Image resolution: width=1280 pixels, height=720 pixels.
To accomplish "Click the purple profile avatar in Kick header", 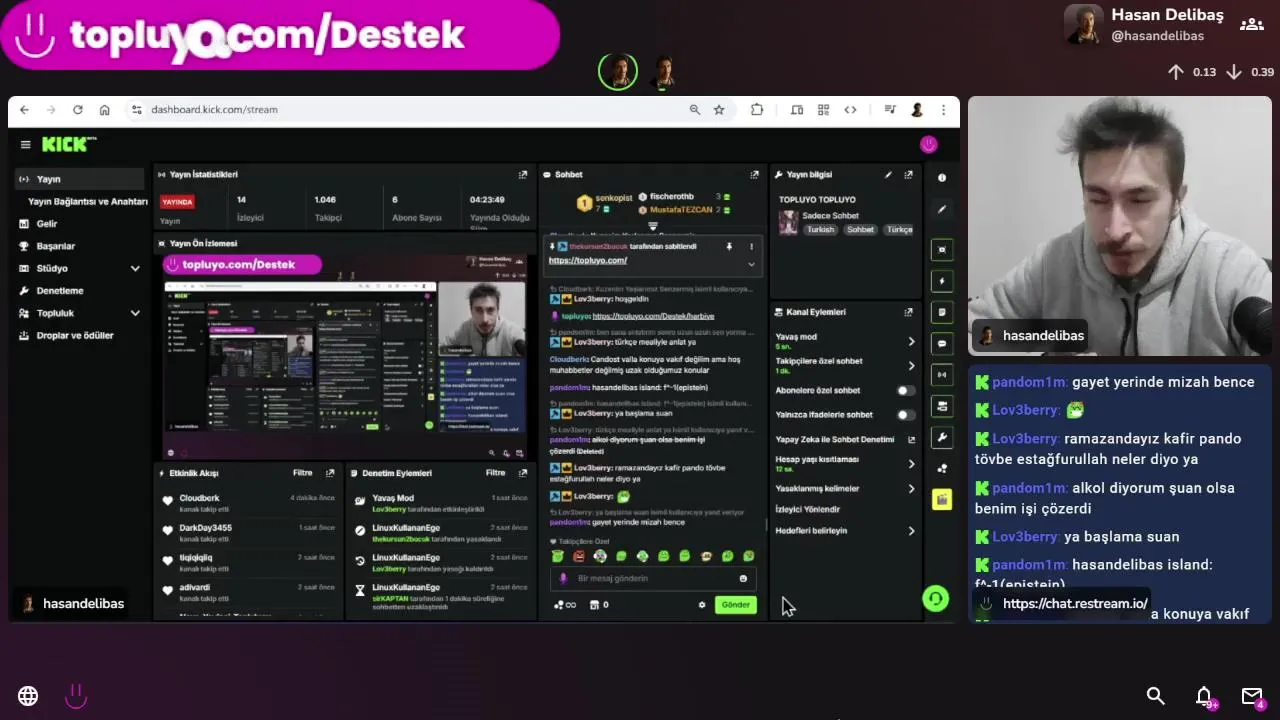I will point(929,145).
